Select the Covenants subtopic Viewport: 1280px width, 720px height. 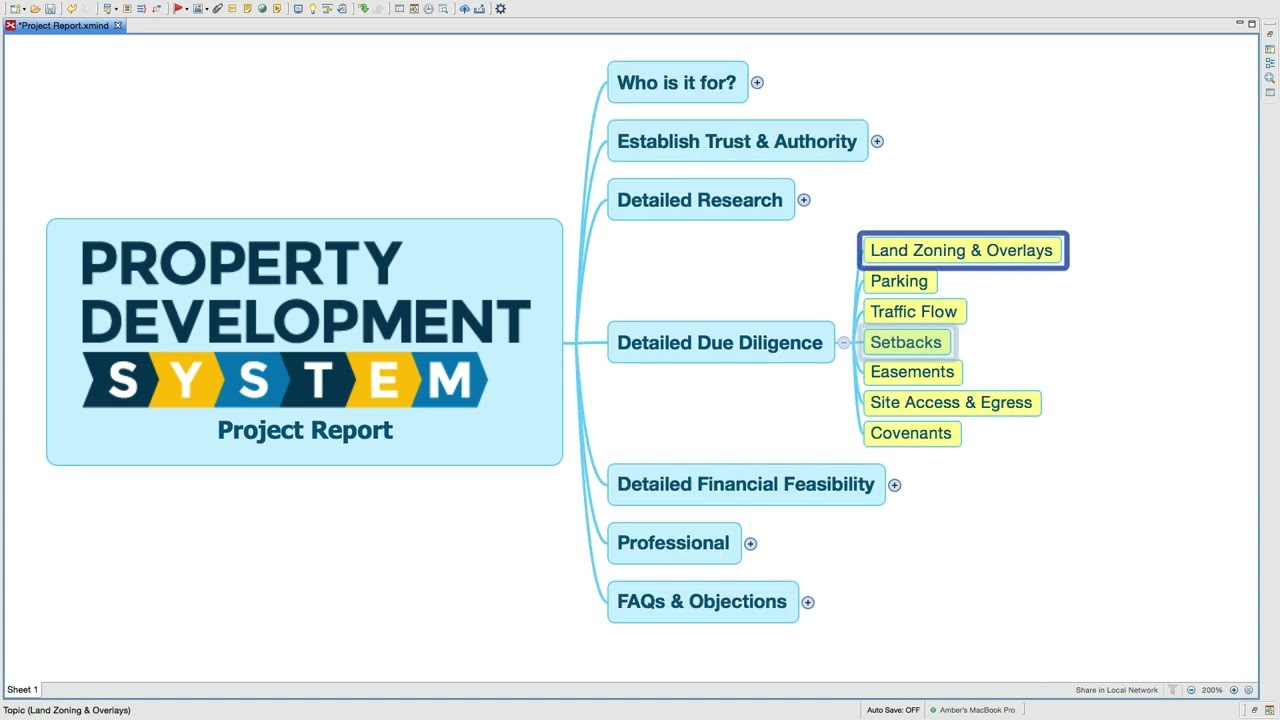tap(911, 433)
